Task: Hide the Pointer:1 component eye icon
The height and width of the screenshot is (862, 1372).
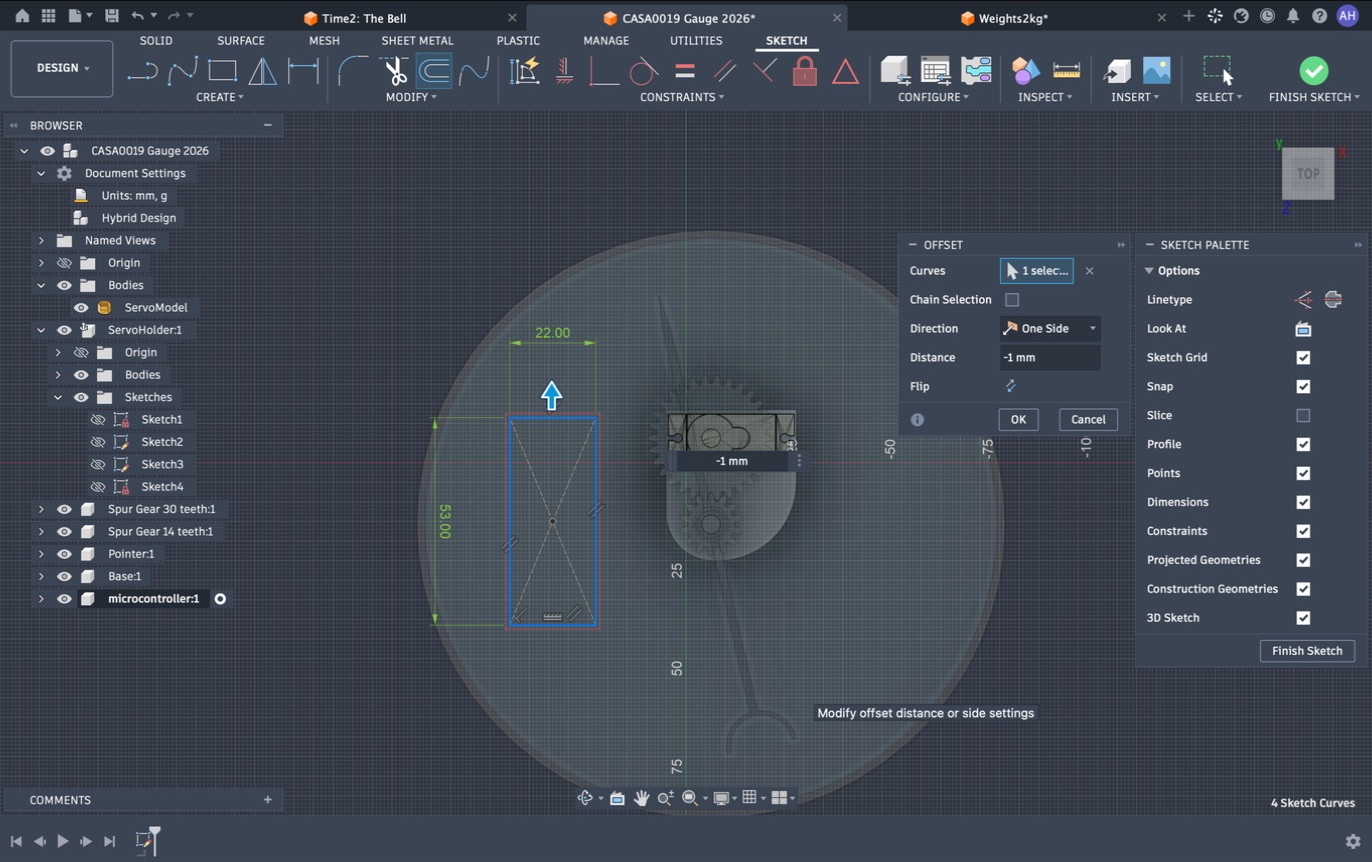Action: coord(65,554)
